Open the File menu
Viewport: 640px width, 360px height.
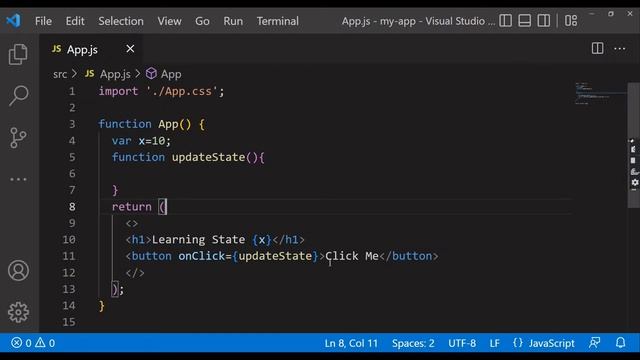point(43,21)
